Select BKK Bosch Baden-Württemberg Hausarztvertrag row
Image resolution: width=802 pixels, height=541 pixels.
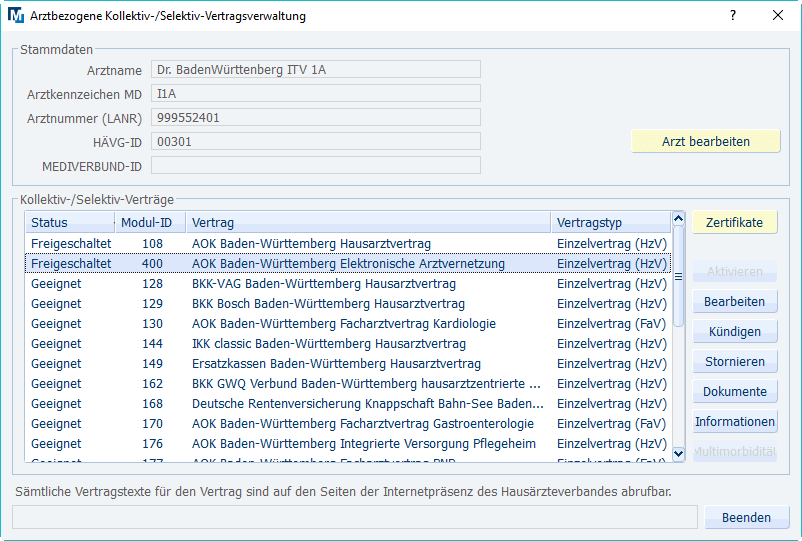[x=348, y=304]
